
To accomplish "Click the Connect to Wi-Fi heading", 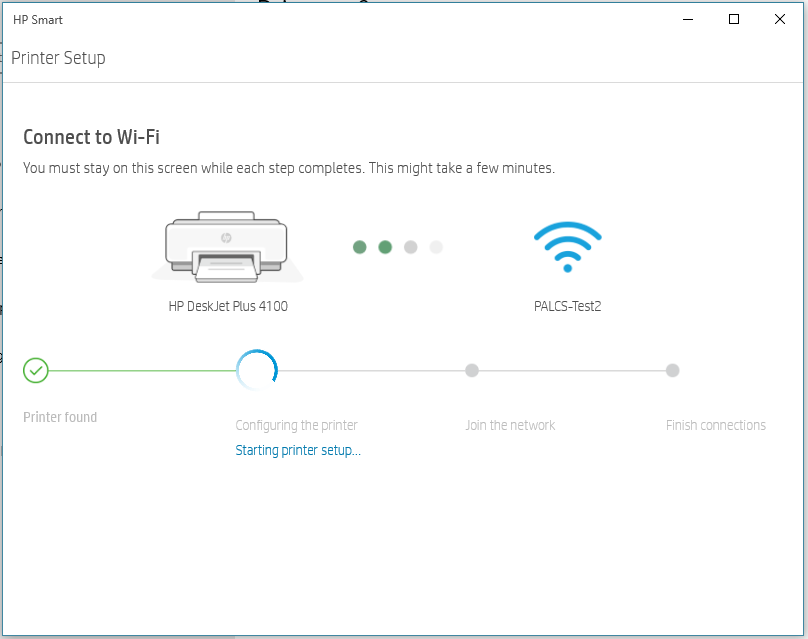I will click(91, 138).
